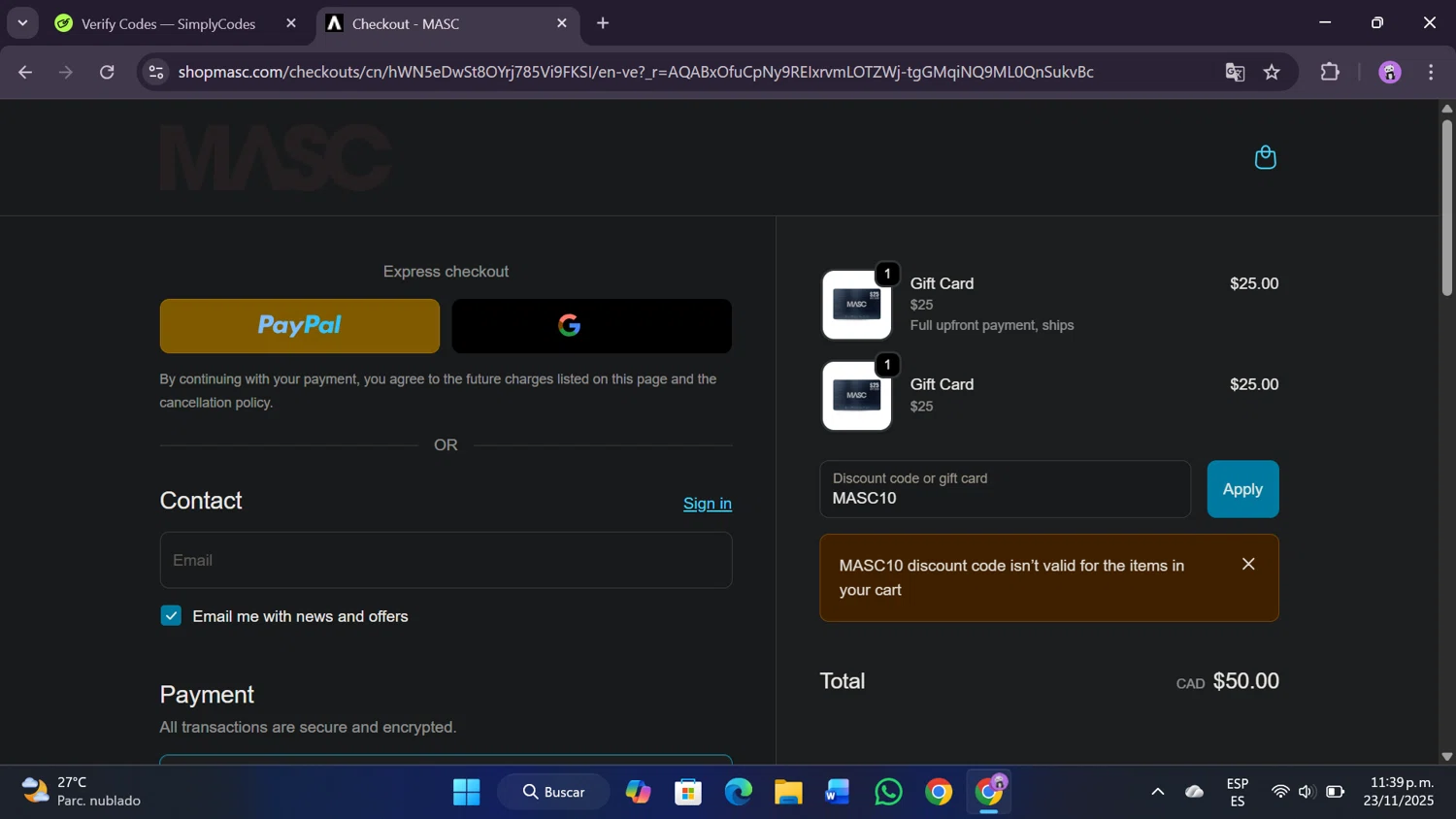The image size is (1456, 819).
Task: Open the clock and date 23/11/2025
Action: tap(1398, 792)
